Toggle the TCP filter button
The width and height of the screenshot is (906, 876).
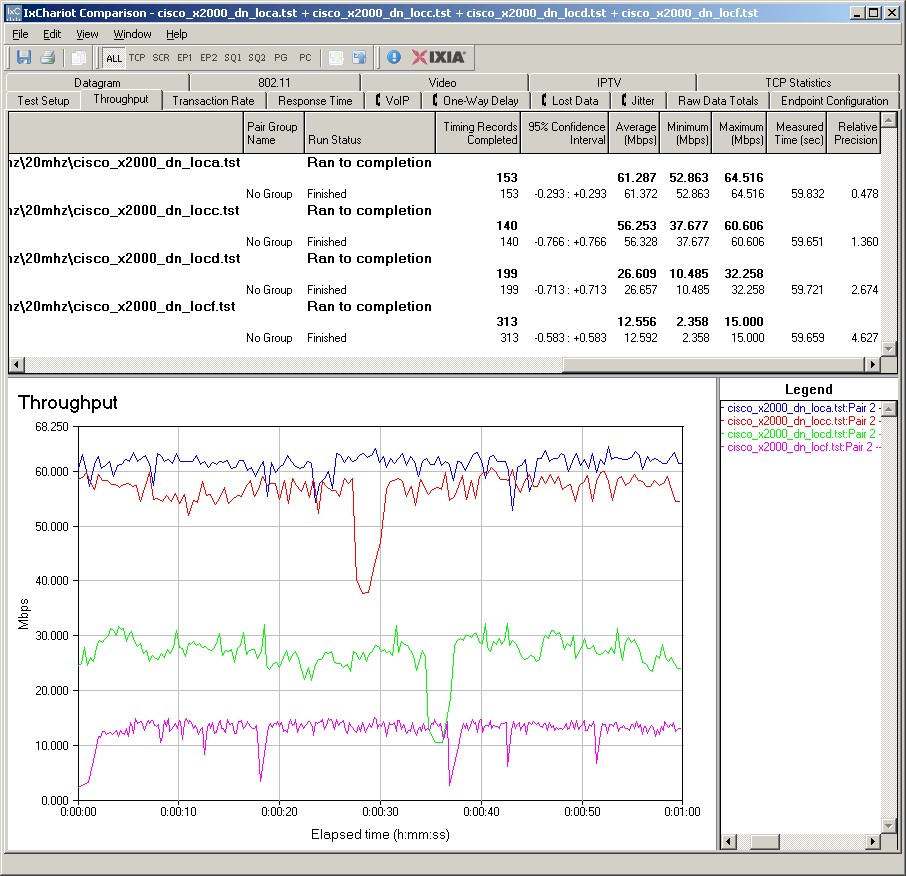click(x=137, y=58)
